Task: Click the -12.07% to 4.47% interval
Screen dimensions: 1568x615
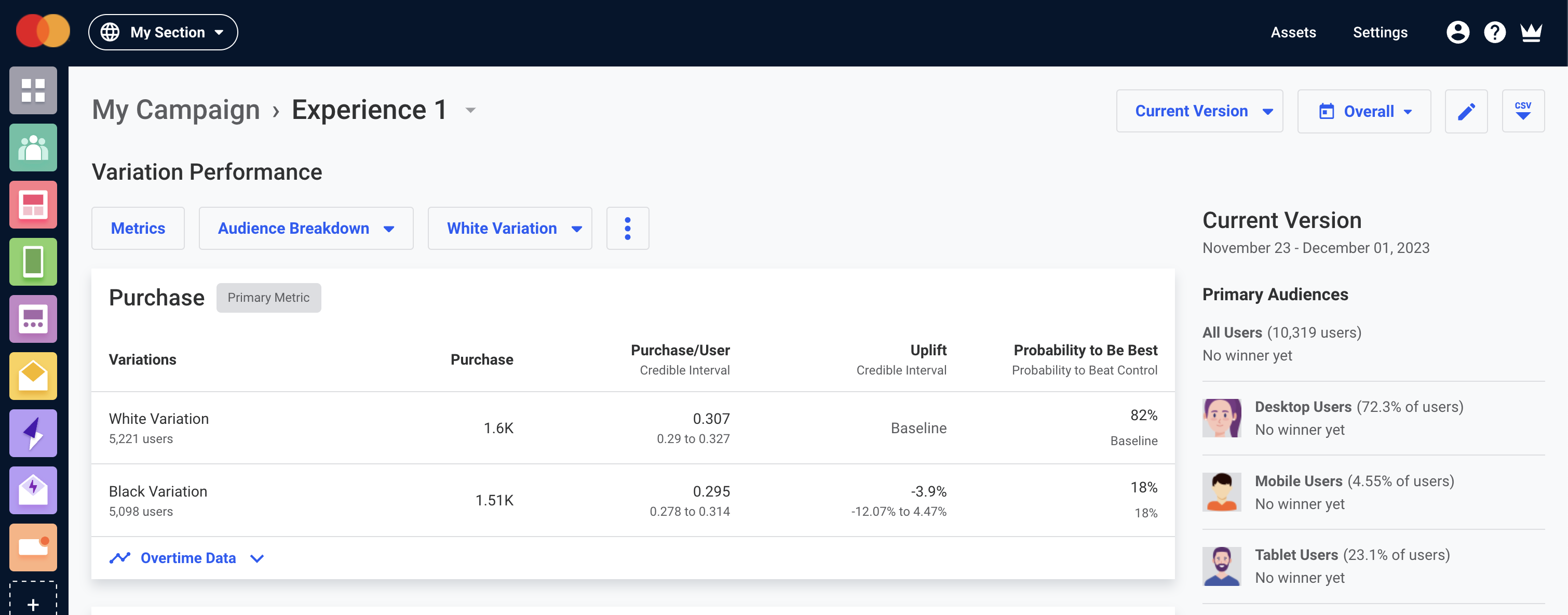Action: [x=898, y=512]
